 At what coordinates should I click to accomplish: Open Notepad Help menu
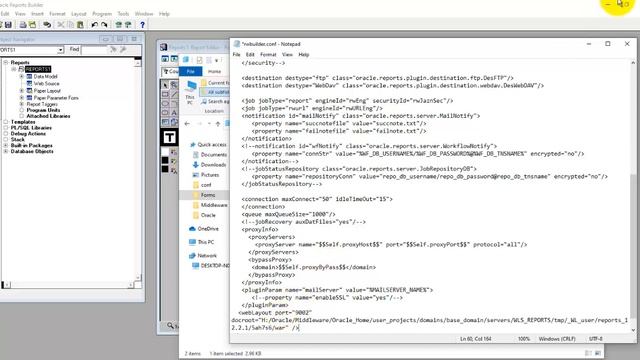click(x=304, y=54)
